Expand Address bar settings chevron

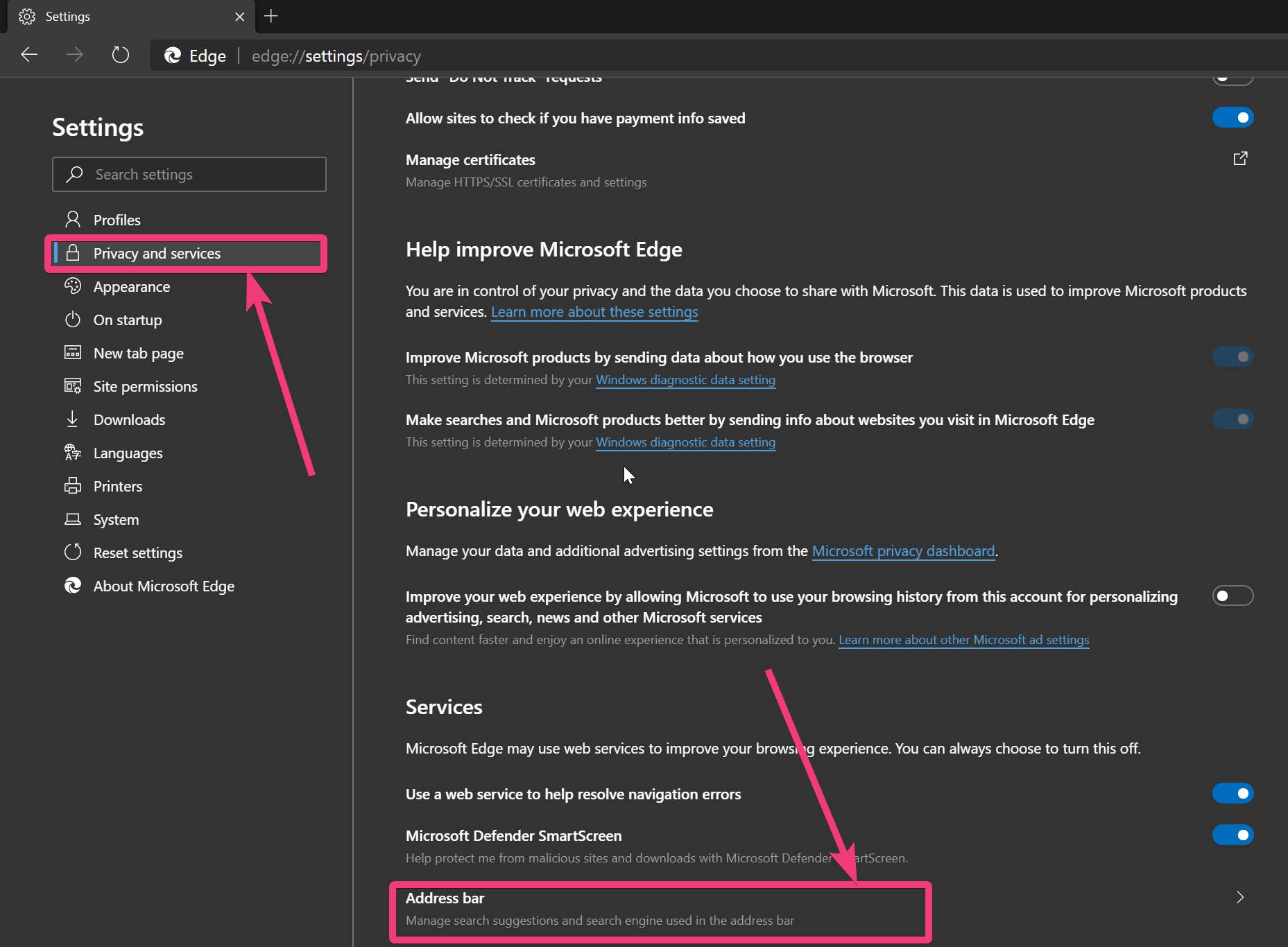click(x=1240, y=898)
